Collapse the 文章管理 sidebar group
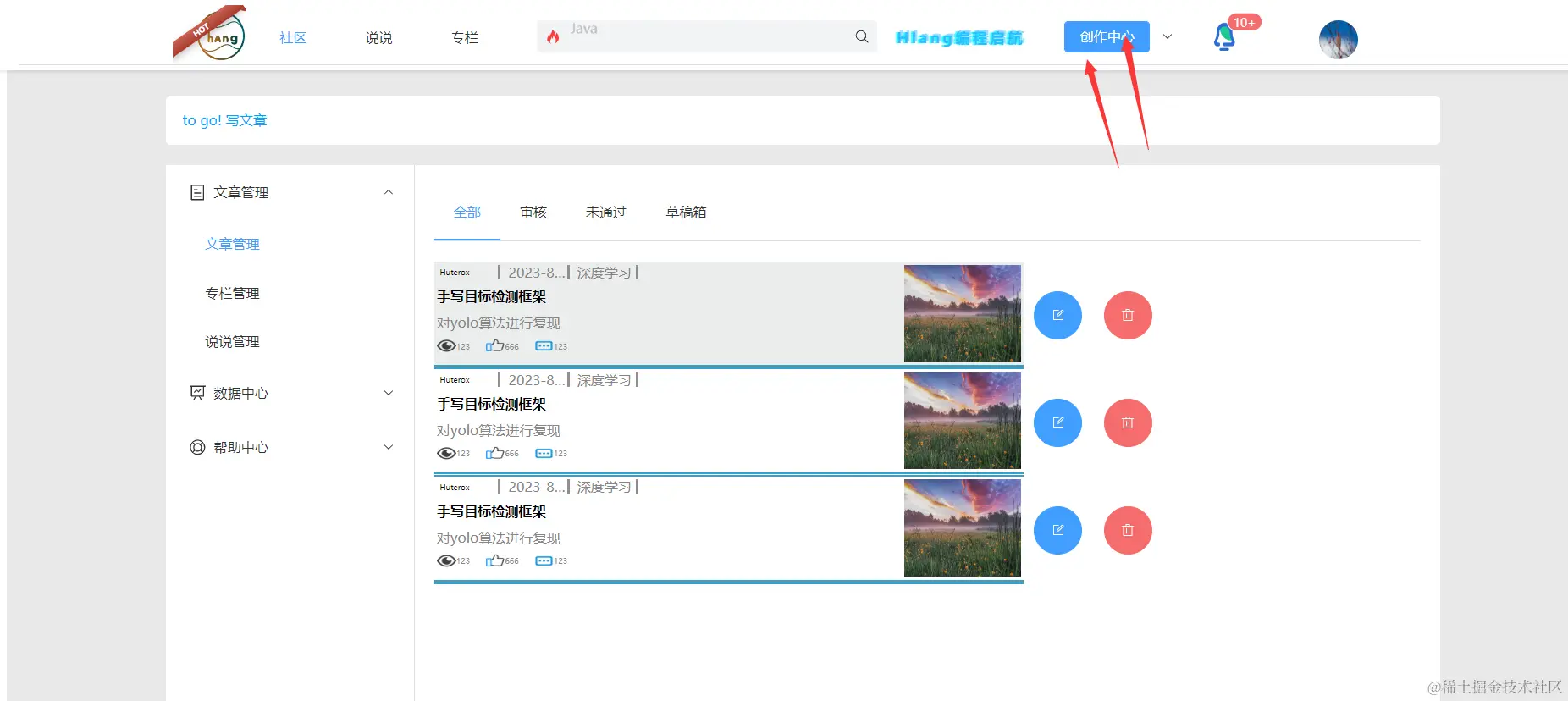 (389, 192)
